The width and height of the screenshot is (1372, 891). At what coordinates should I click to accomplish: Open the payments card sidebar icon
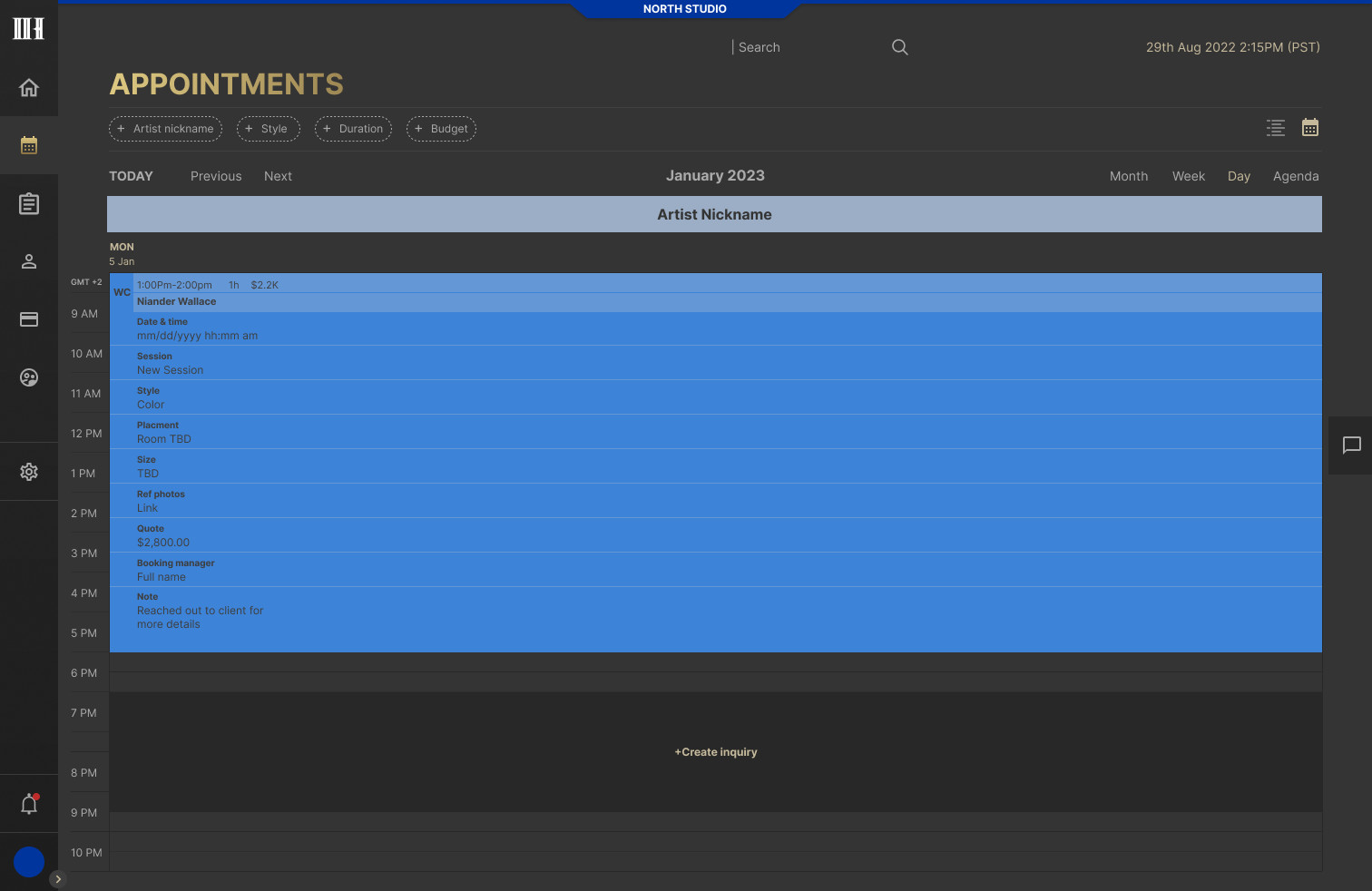(29, 319)
